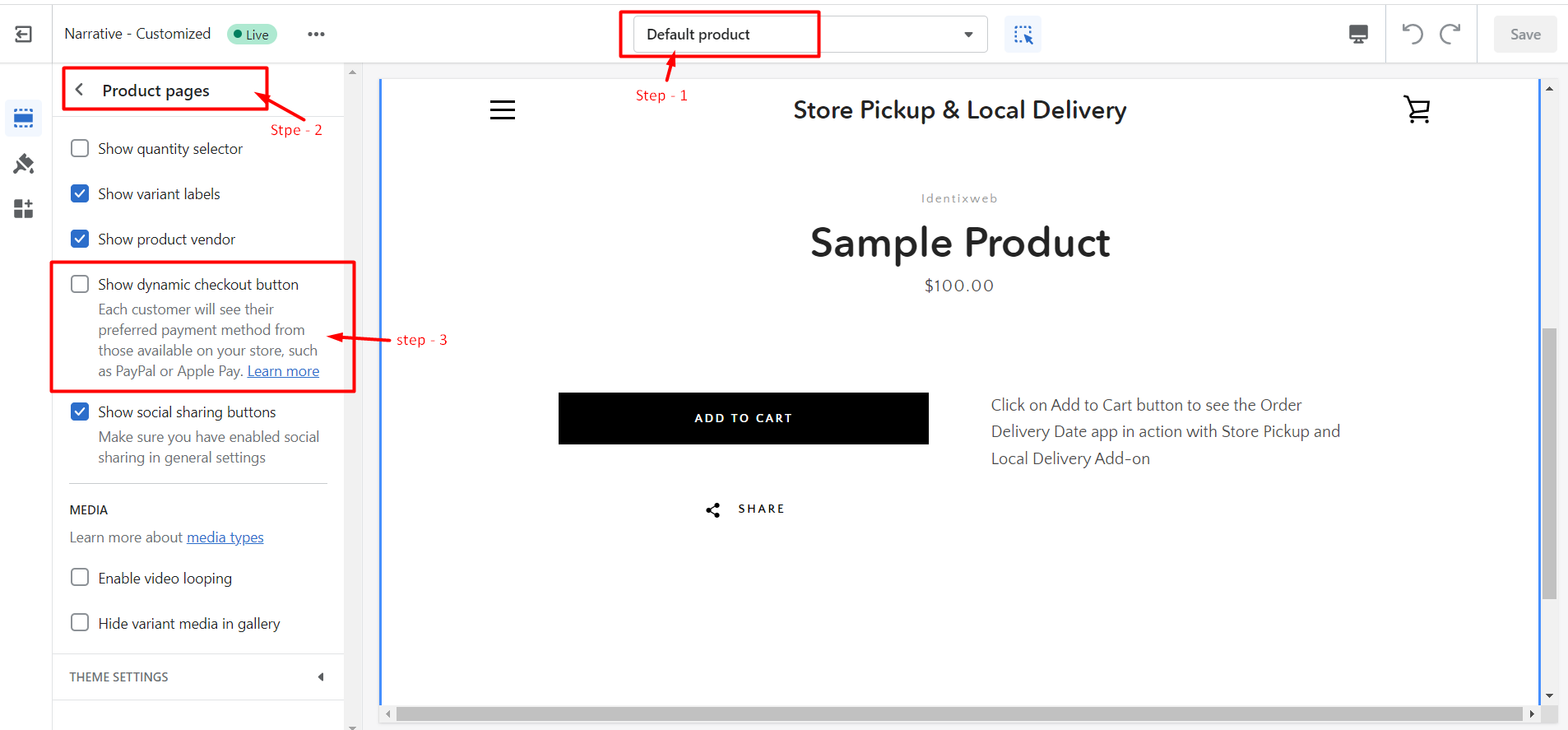Viewport: 1568px width, 730px height.
Task: Toggle the inspector selection icon
Action: tap(1023, 35)
